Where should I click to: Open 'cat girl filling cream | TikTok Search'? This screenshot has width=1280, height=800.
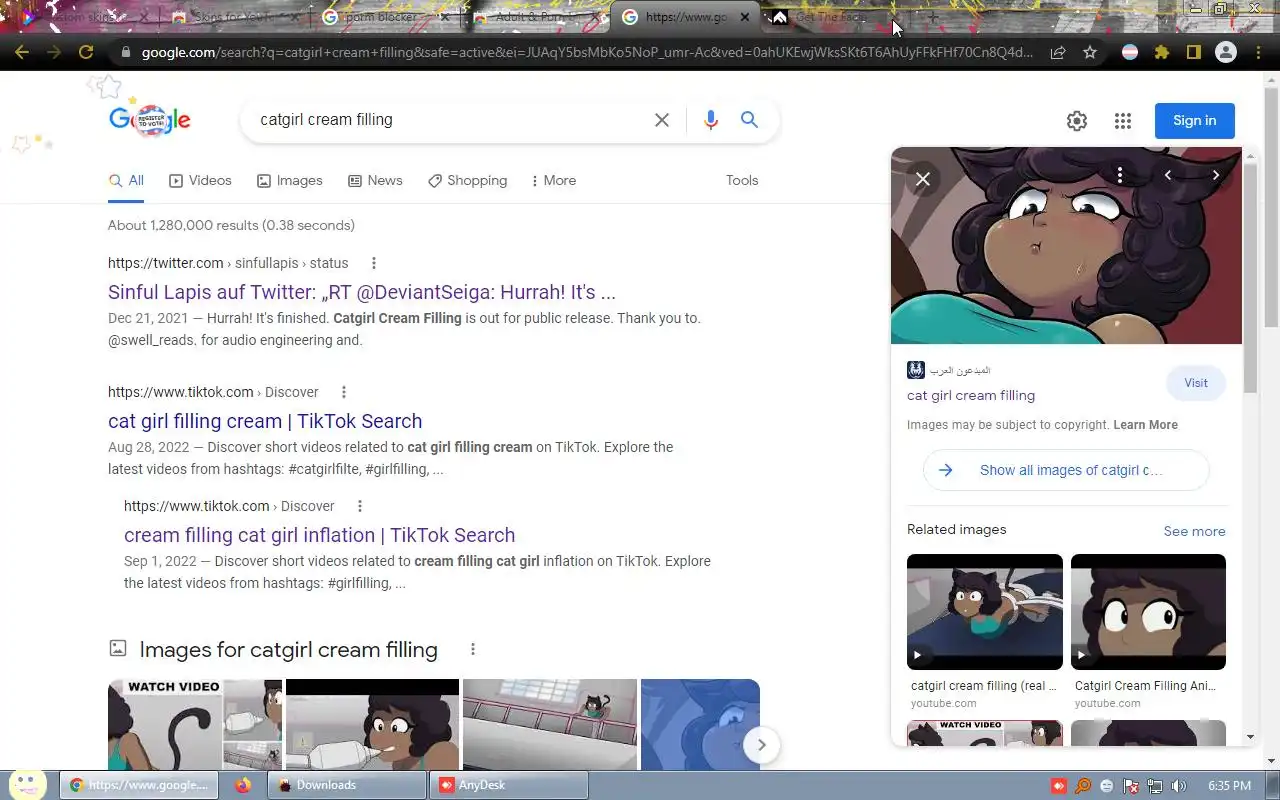[x=265, y=422]
